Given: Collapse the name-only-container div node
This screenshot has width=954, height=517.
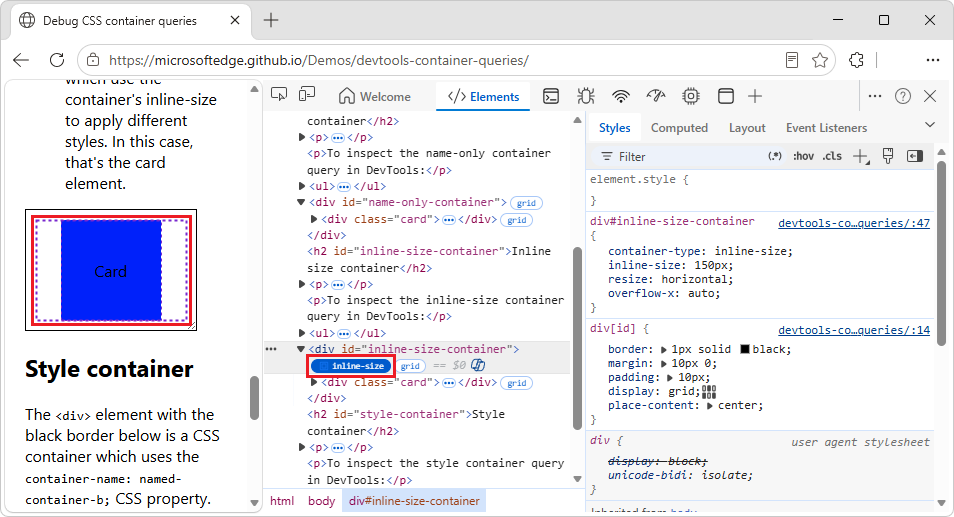Looking at the screenshot, I should (x=301, y=202).
